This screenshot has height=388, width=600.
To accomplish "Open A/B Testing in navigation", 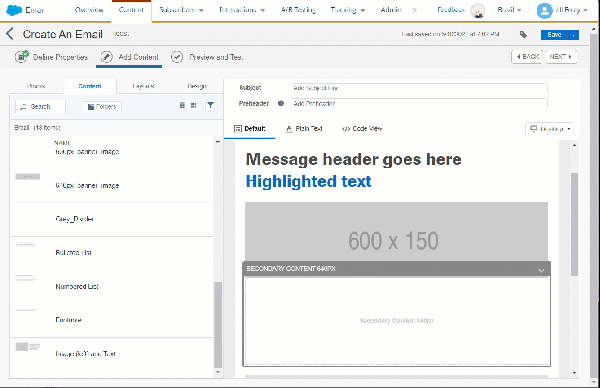I will click(298, 10).
